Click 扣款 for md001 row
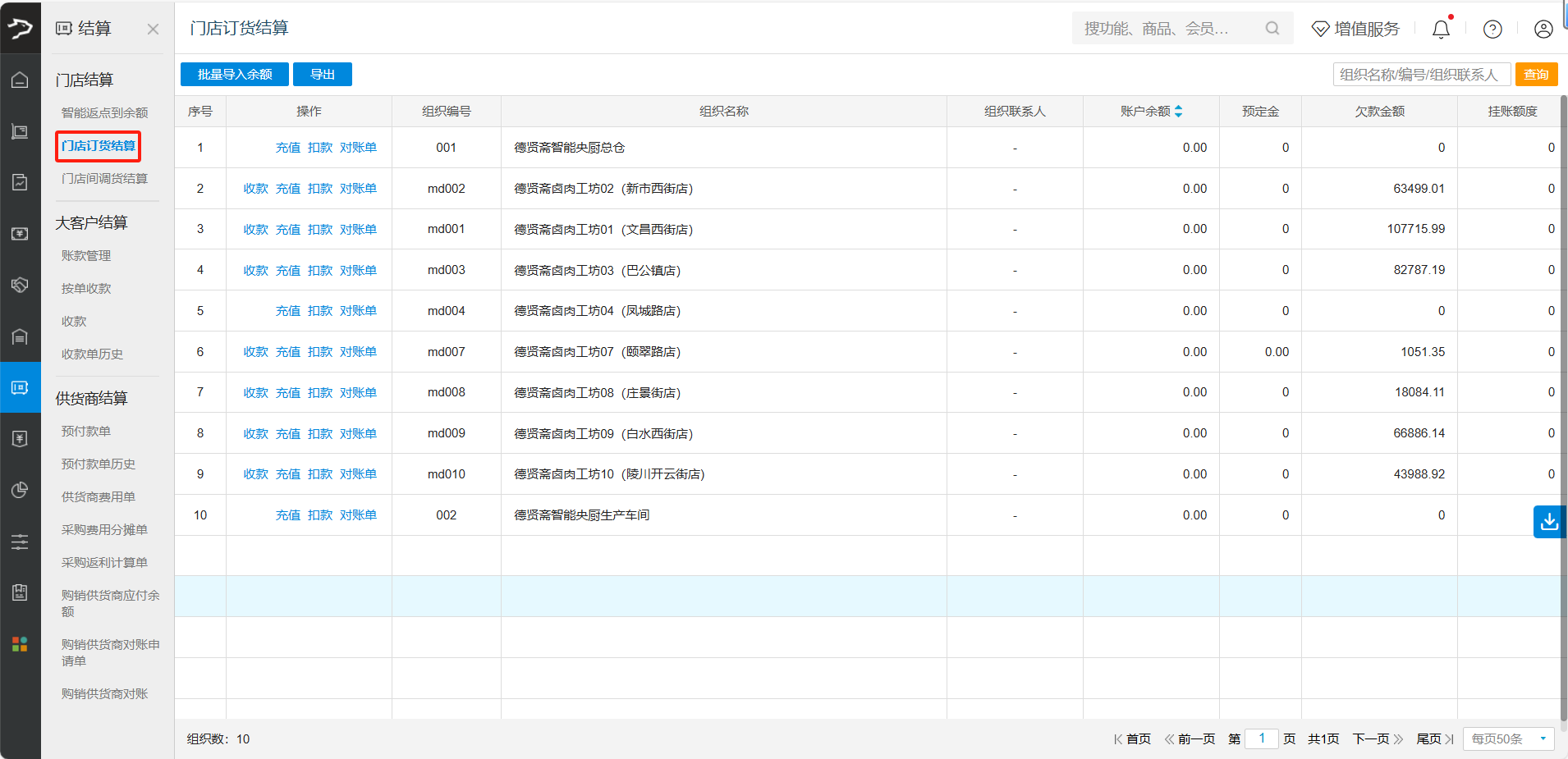This screenshot has height=759, width=1568. pos(320,230)
